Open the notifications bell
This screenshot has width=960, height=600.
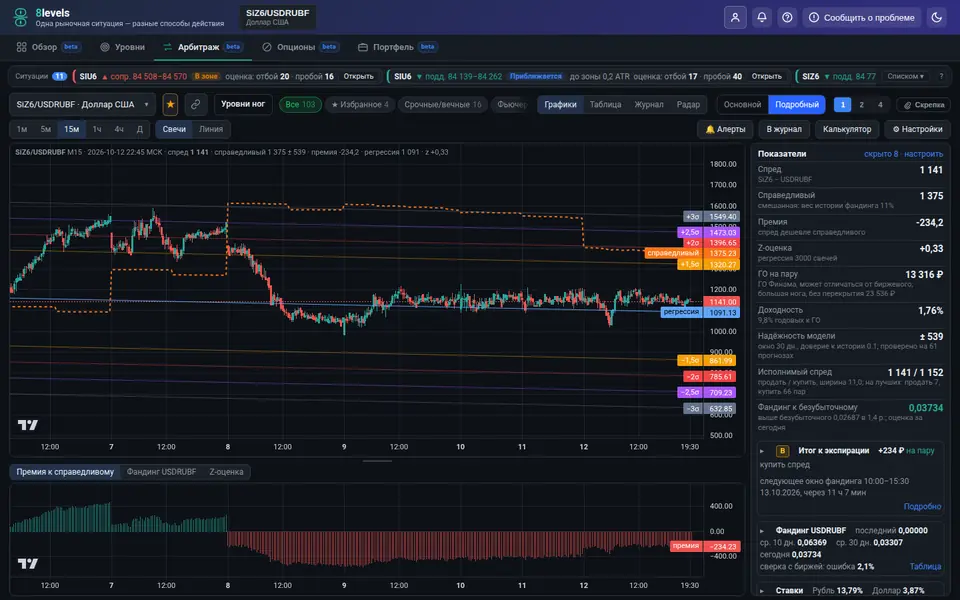762,17
